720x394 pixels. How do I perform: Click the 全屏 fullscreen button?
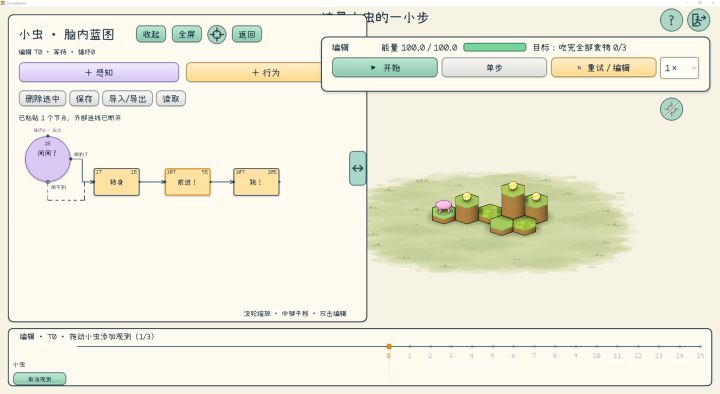(x=186, y=34)
